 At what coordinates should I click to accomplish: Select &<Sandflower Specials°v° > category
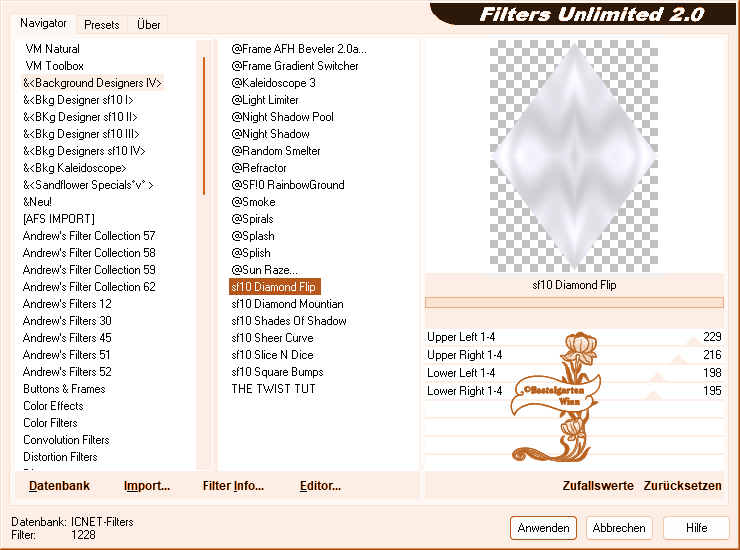(x=88, y=185)
